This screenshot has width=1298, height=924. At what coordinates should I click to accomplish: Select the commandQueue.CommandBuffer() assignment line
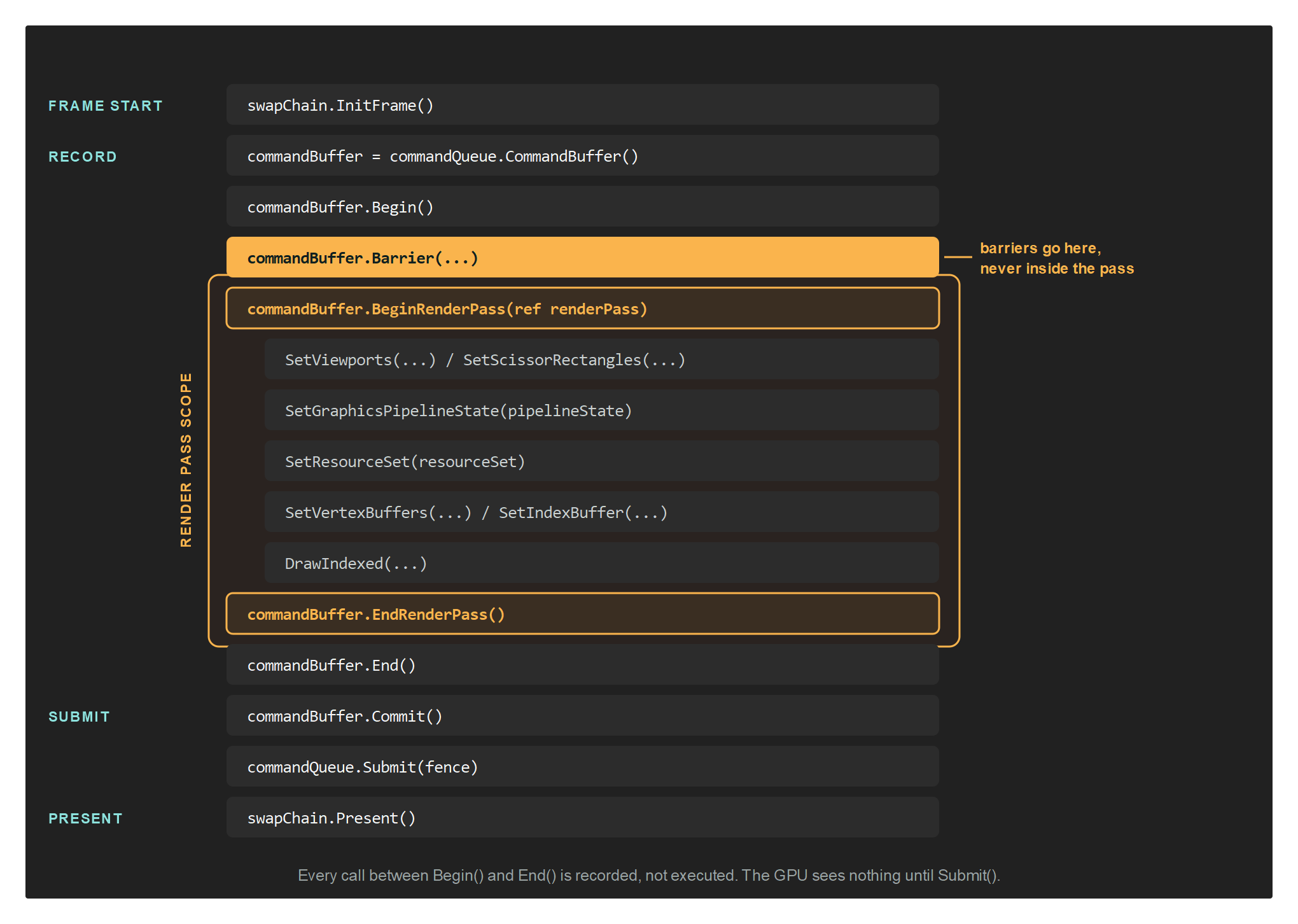coord(582,155)
